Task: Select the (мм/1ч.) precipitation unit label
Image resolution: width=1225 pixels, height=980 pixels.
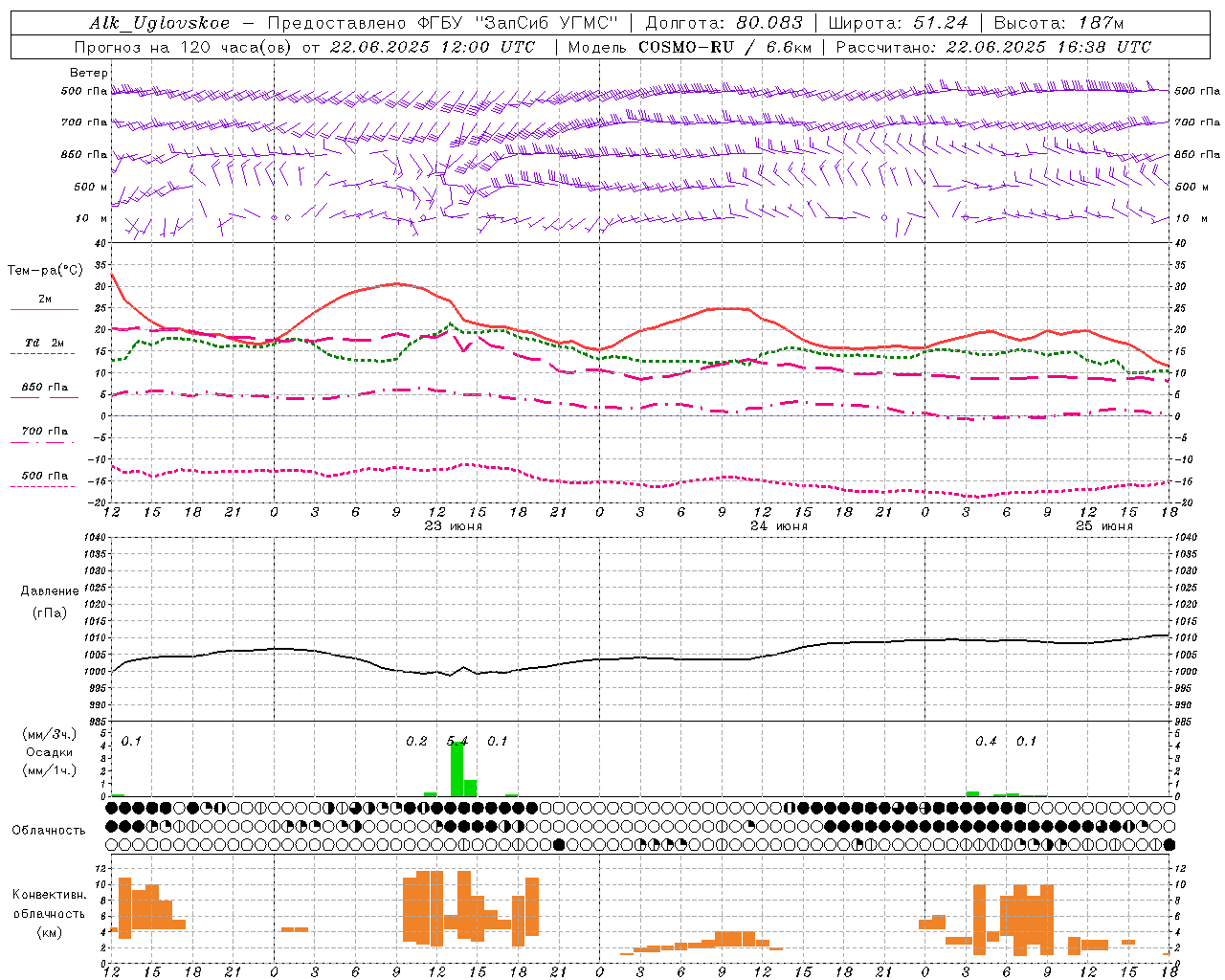Action: point(49,770)
